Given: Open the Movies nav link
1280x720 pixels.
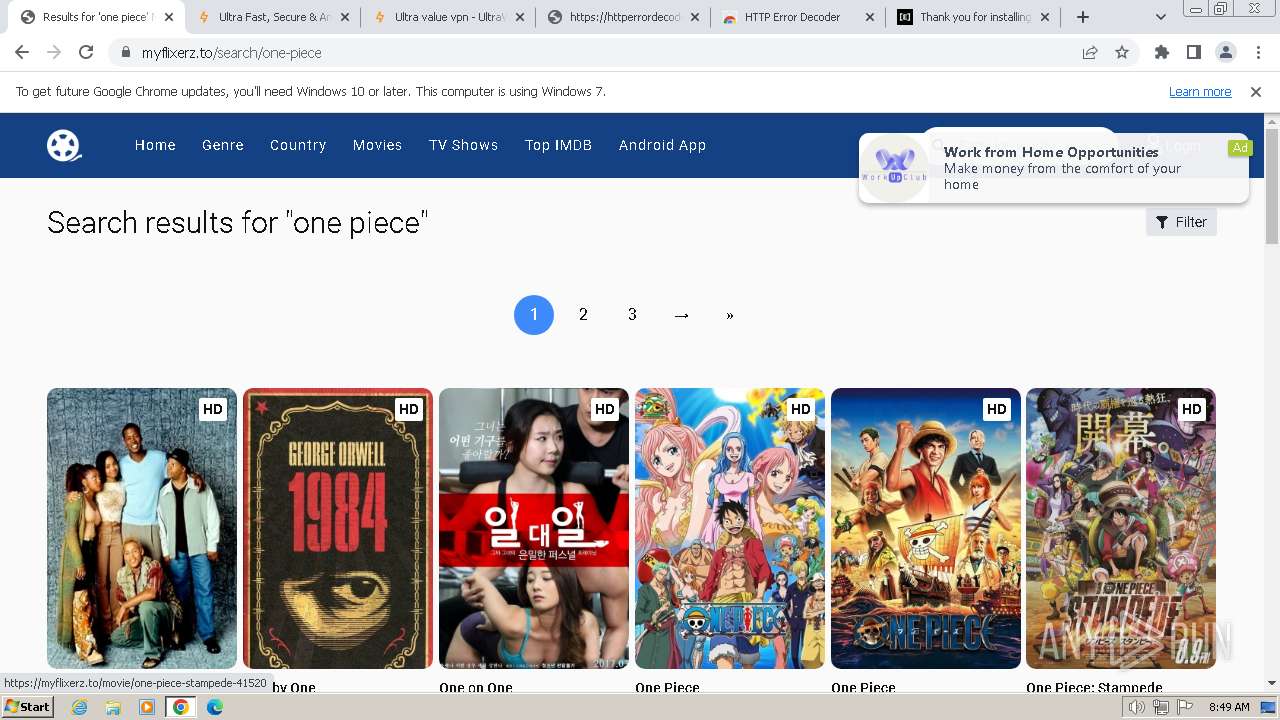Looking at the screenshot, I should (x=377, y=145).
